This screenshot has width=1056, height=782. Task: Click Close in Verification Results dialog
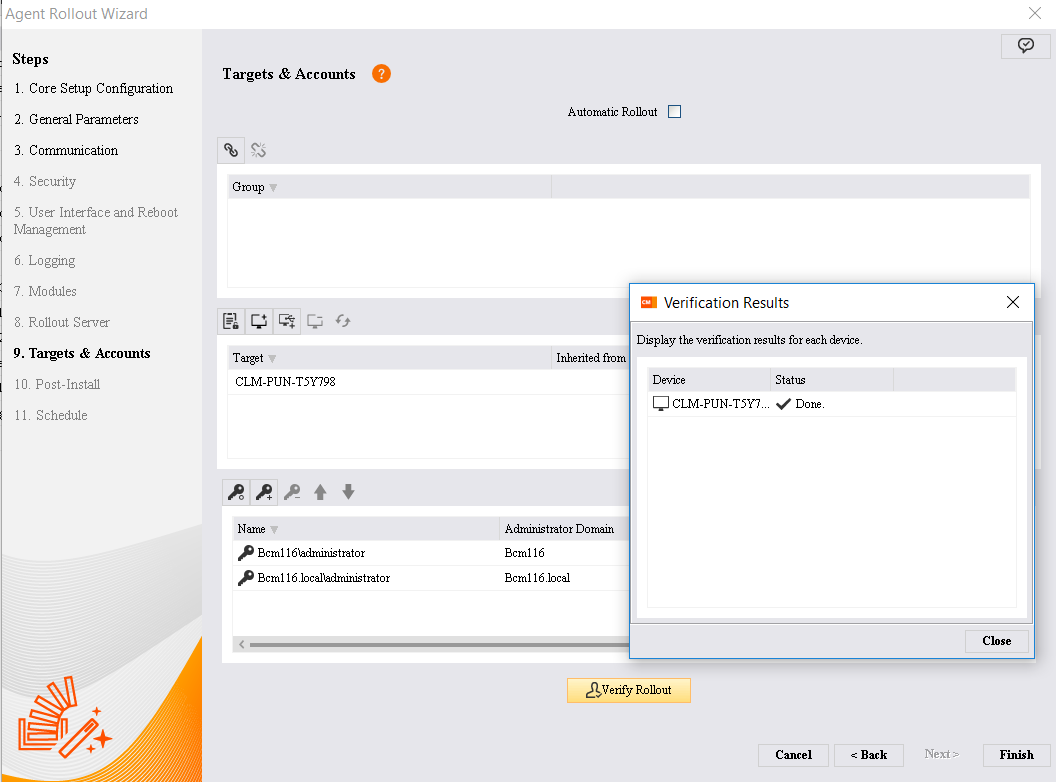(996, 641)
